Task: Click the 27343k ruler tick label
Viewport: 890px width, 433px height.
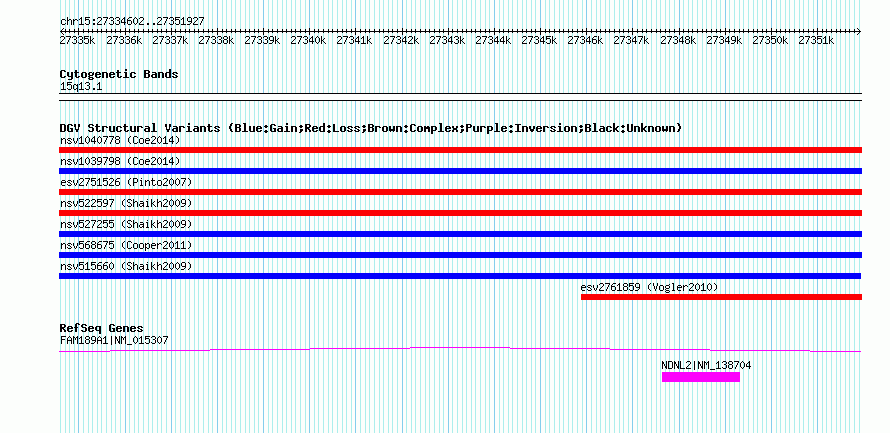Action: point(447,40)
